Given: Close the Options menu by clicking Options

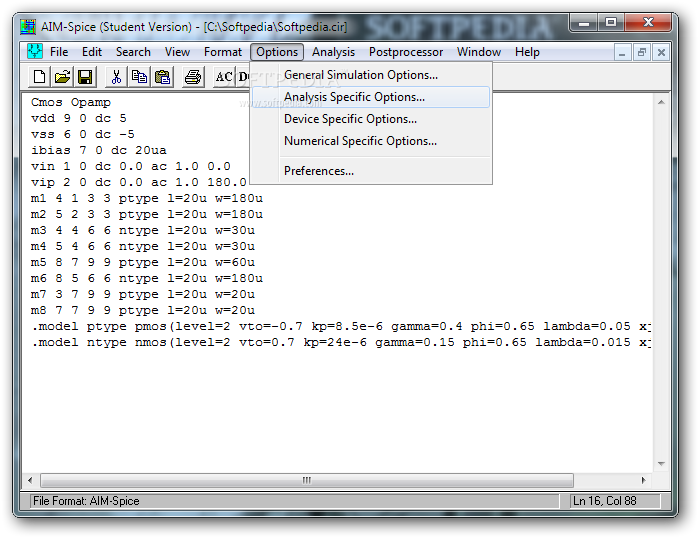Looking at the screenshot, I should tap(277, 52).
